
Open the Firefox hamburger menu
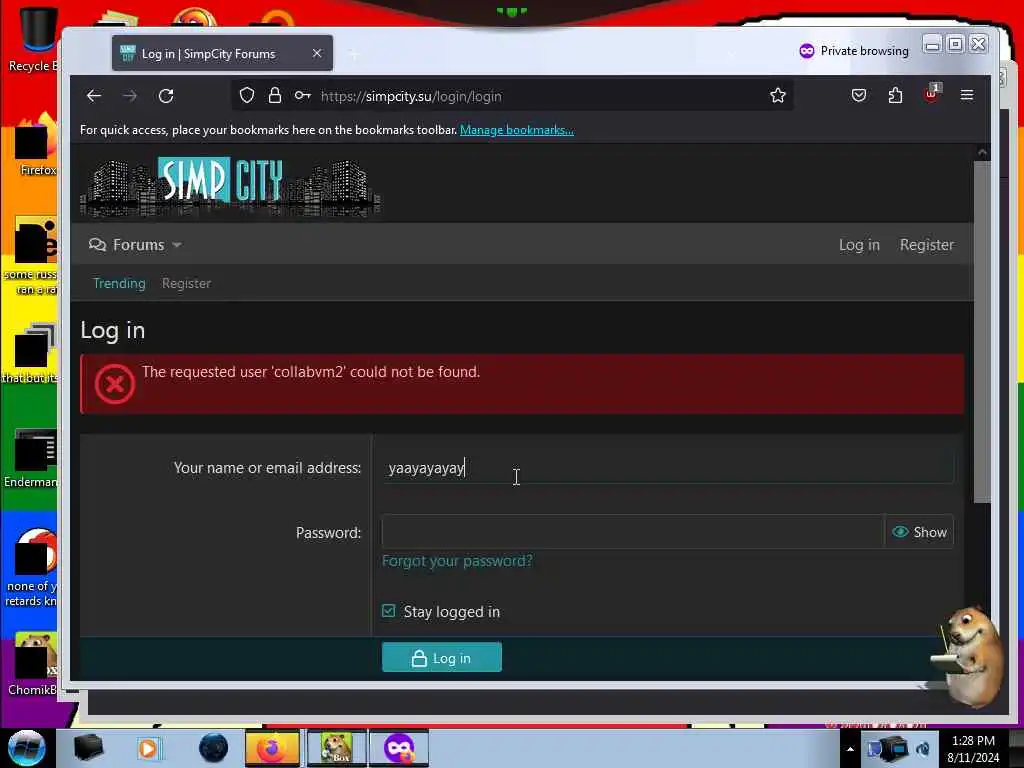tap(967, 95)
